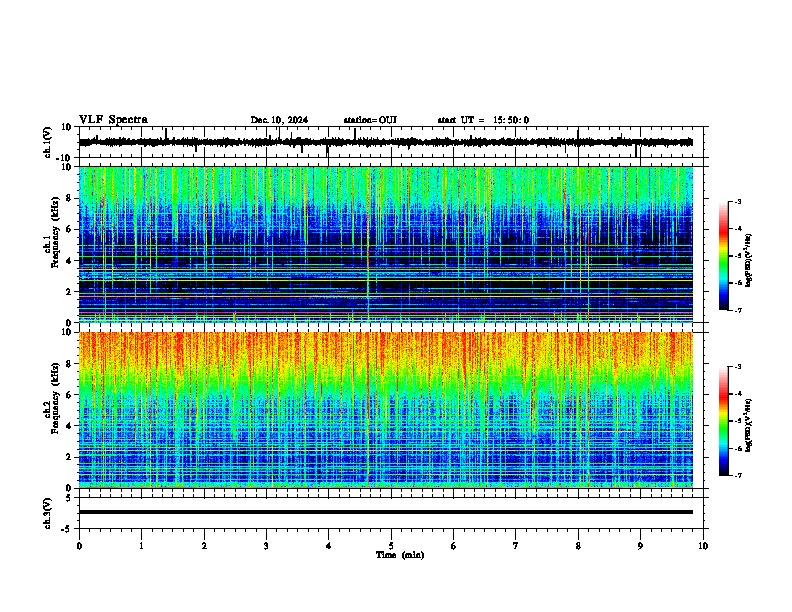
Task: Select the "Time (min)" x-axis label
Action: pyautogui.click(x=400, y=555)
